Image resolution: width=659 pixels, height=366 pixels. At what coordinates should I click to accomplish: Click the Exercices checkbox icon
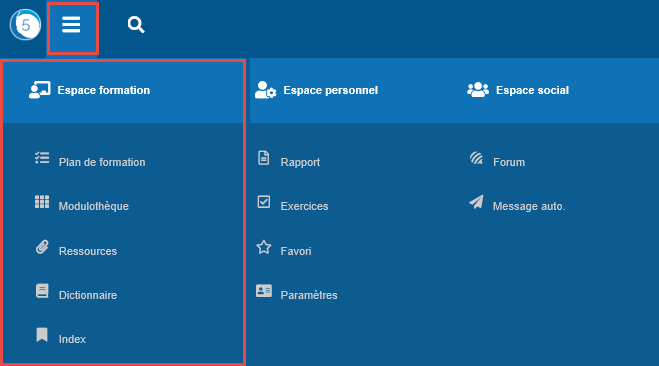click(x=264, y=202)
